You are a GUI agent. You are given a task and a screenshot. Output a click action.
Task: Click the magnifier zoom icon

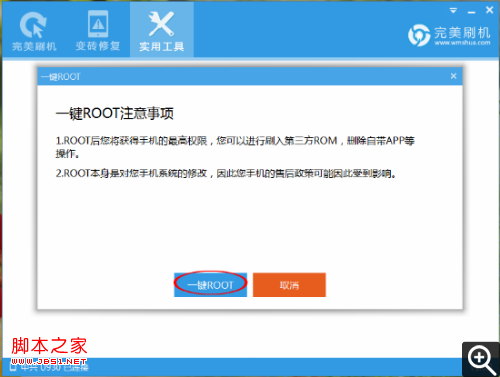[x=481, y=360]
